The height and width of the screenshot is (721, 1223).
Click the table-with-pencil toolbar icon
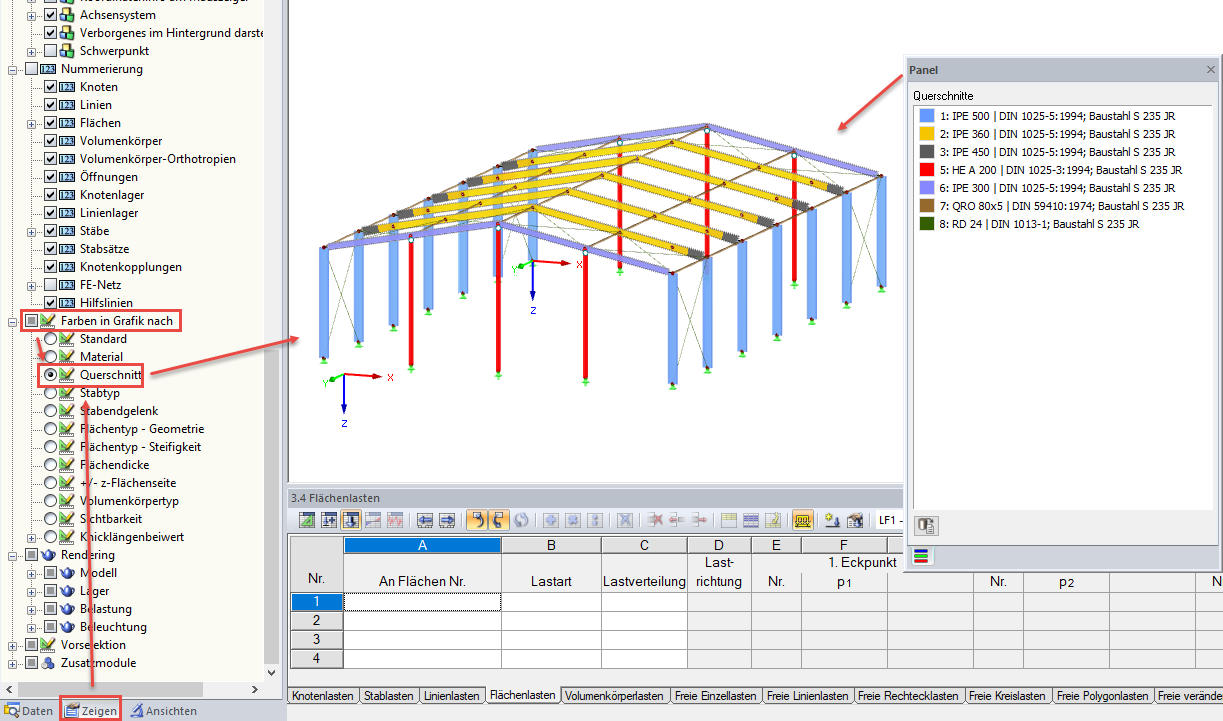[773, 520]
